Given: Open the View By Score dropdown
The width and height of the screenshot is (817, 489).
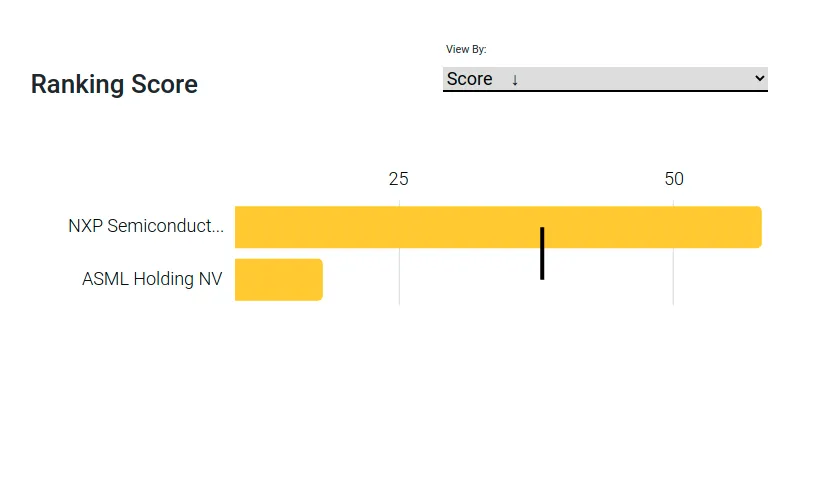Looking at the screenshot, I should (605, 79).
